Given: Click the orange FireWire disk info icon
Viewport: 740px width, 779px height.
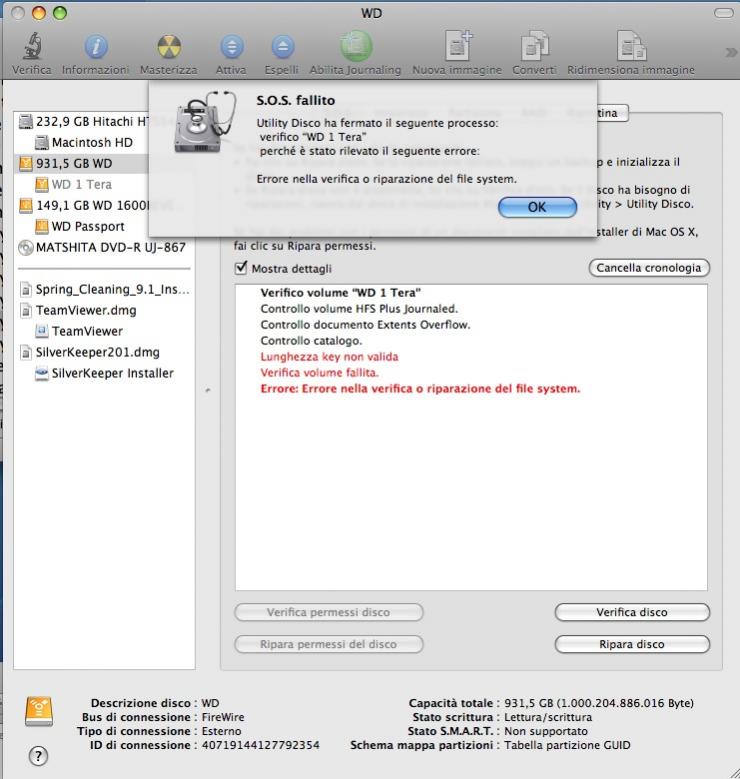Looking at the screenshot, I should [x=39, y=711].
